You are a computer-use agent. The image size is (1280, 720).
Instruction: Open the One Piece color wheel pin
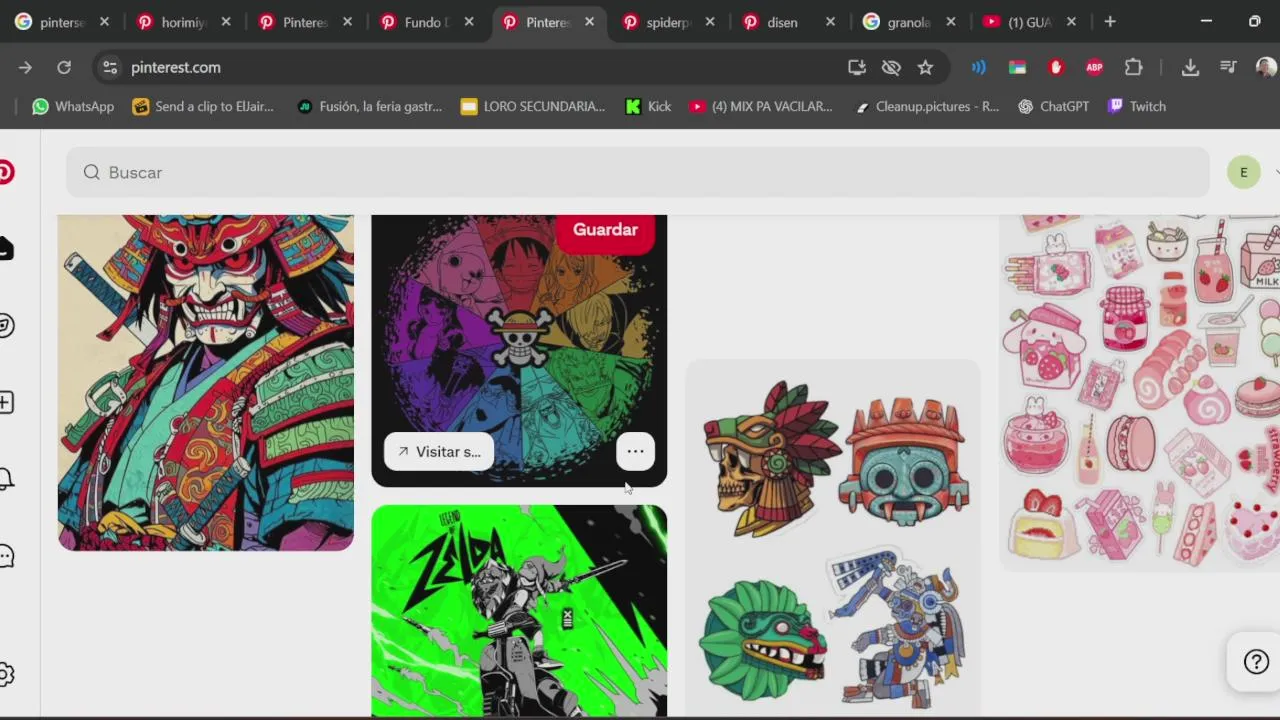[x=519, y=350]
